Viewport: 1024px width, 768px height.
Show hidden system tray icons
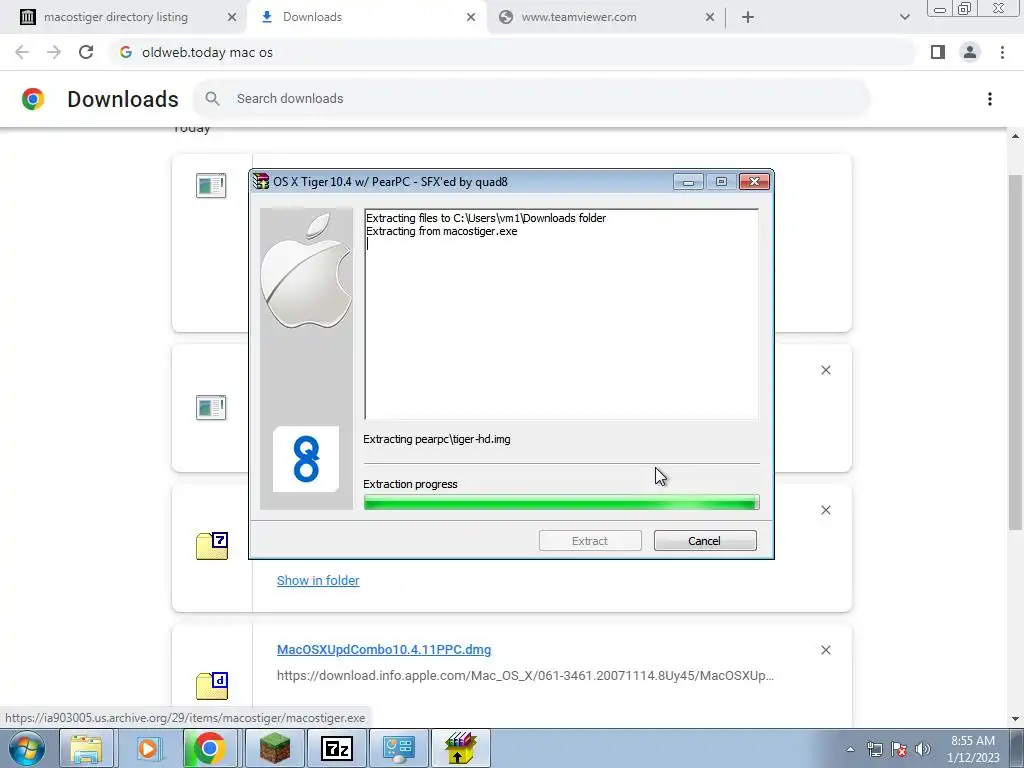point(850,749)
